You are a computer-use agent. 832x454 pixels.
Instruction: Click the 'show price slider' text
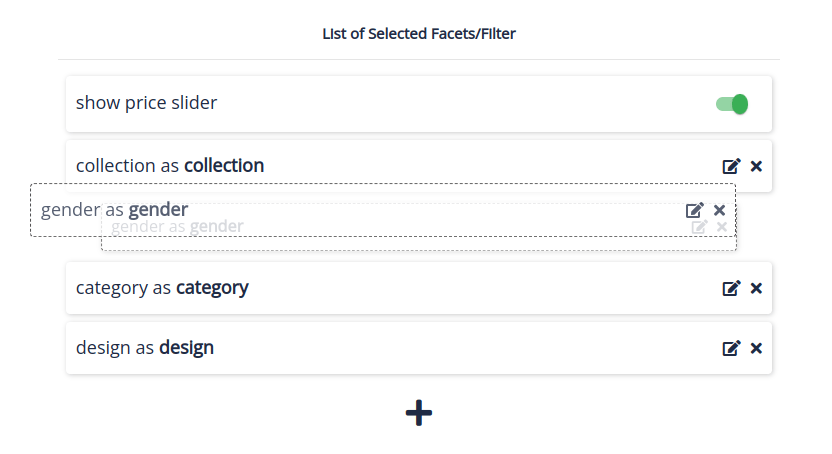(x=146, y=103)
